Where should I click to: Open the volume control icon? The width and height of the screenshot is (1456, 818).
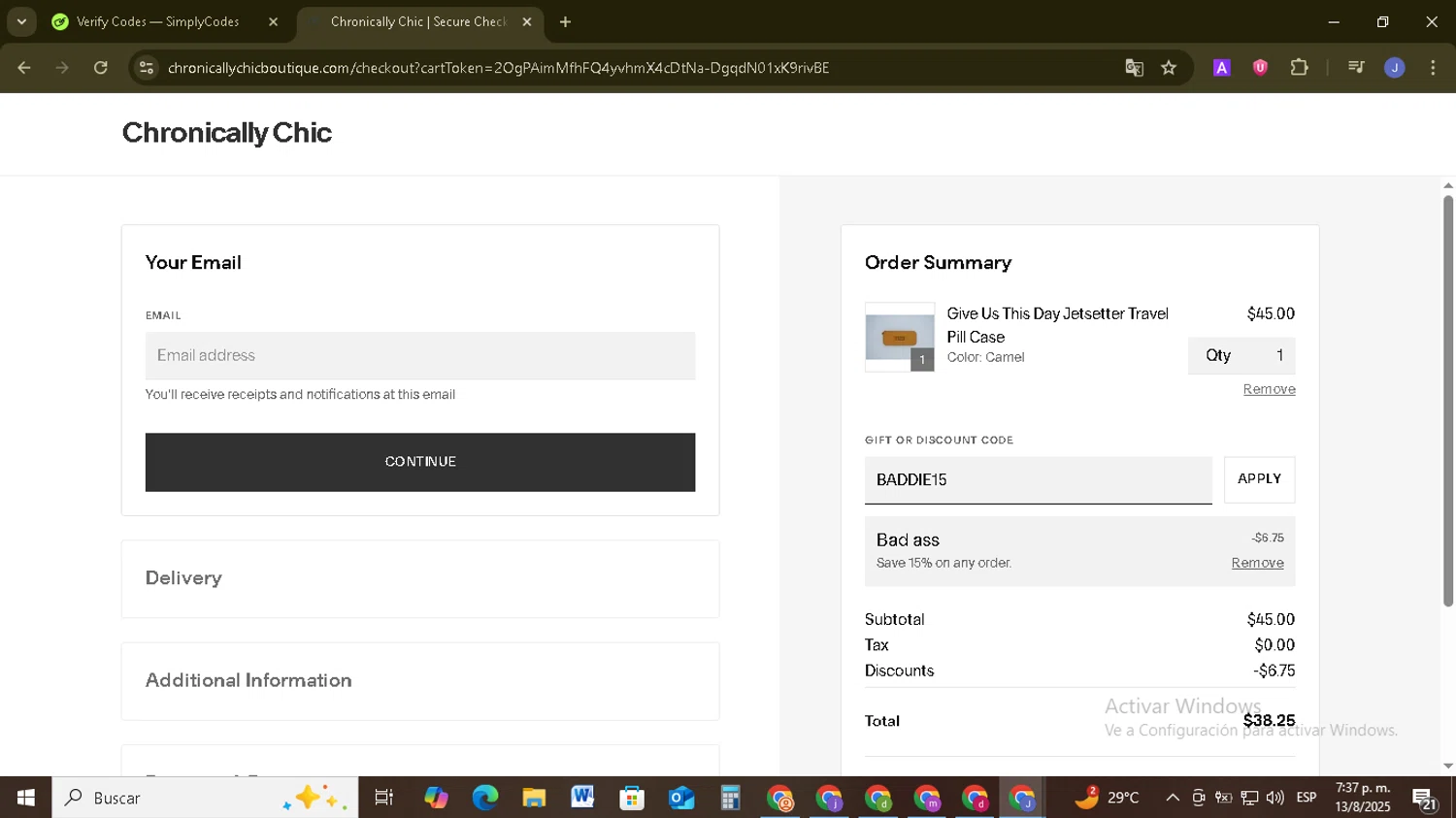(1275, 798)
